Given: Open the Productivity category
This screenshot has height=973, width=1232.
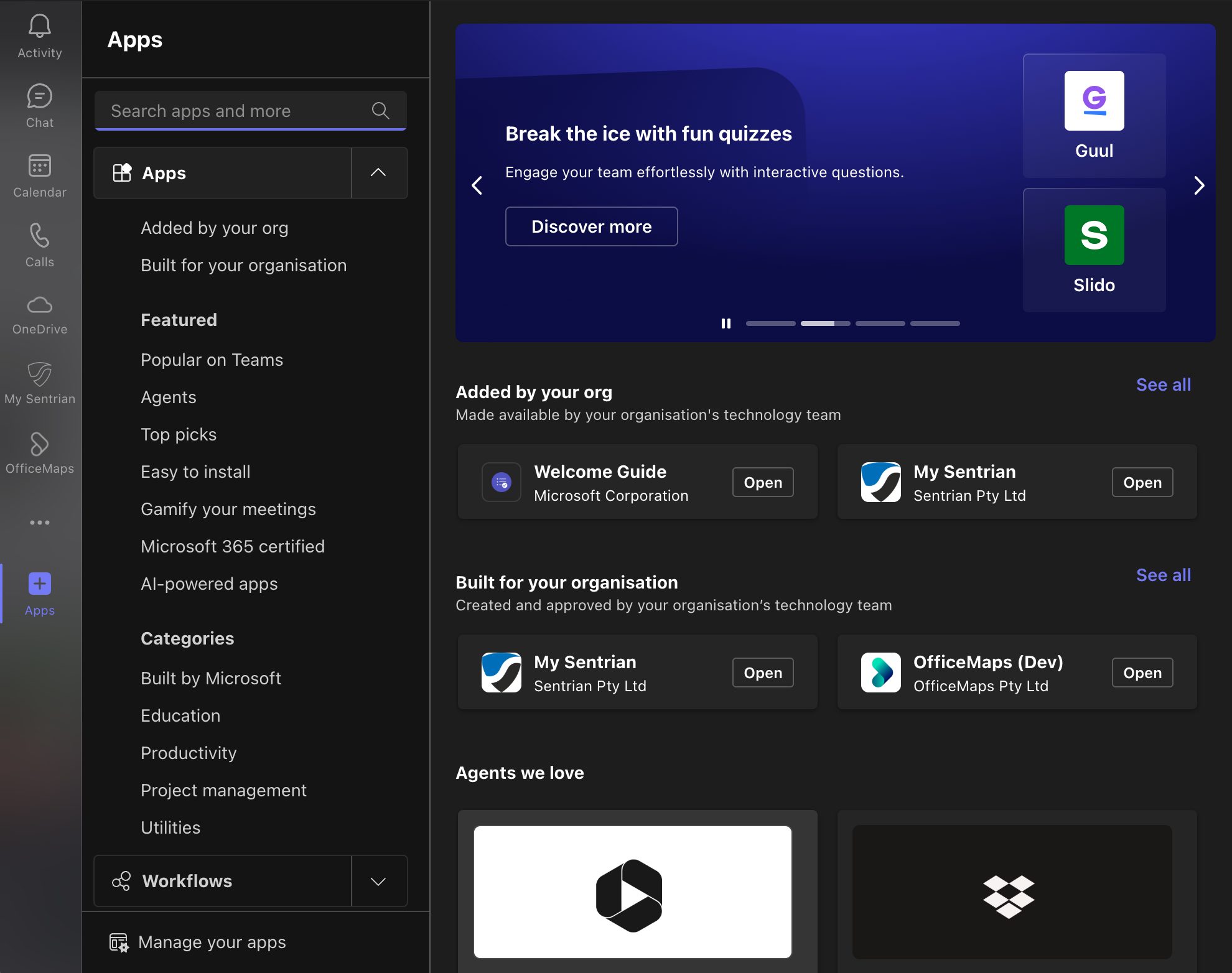Looking at the screenshot, I should pos(189,753).
